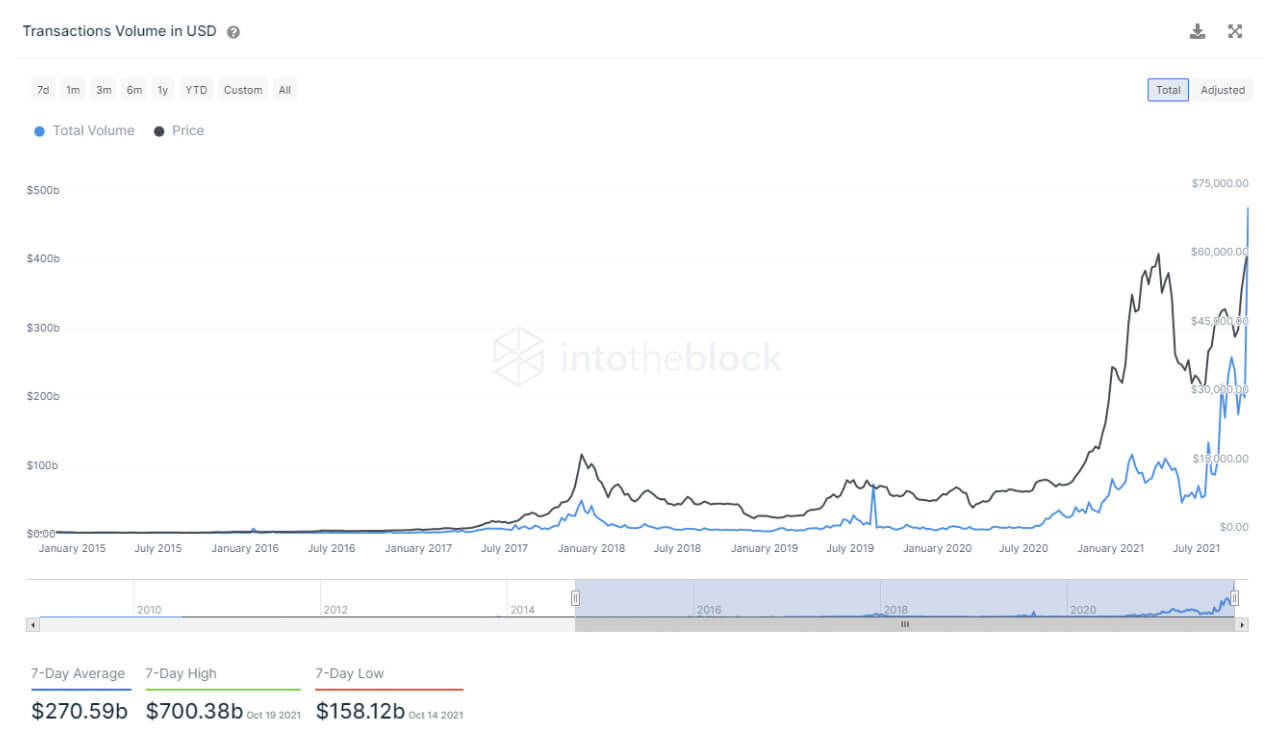
Task: Toggle off the Total Volume series
Action: coord(95,131)
